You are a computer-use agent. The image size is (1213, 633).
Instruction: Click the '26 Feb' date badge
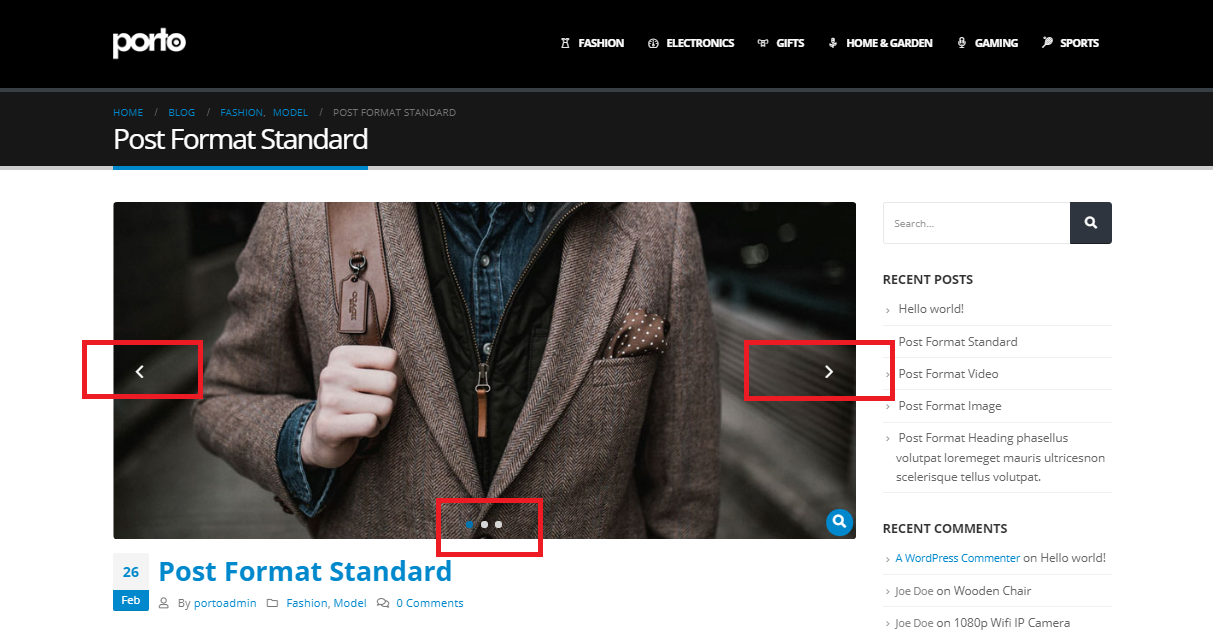pyautogui.click(x=131, y=582)
